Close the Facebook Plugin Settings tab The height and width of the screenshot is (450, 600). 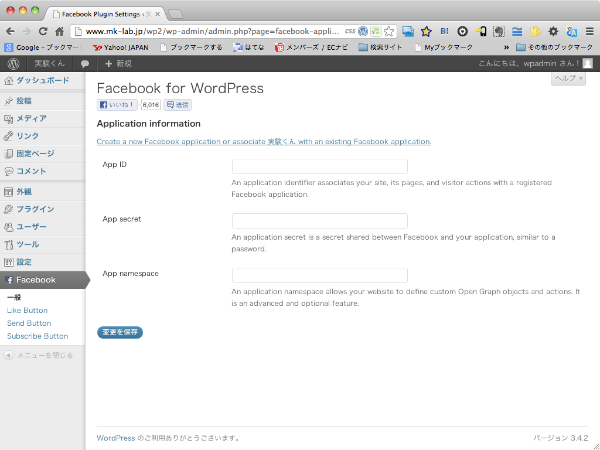(157, 14)
